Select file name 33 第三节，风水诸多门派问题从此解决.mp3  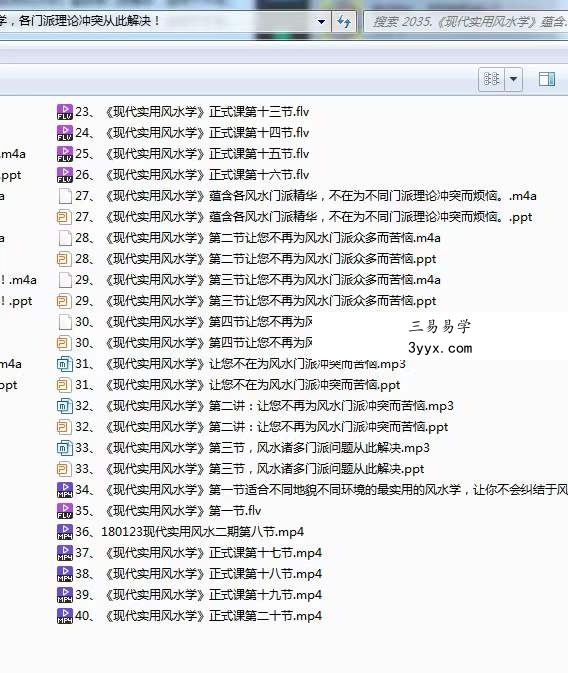[252, 448]
